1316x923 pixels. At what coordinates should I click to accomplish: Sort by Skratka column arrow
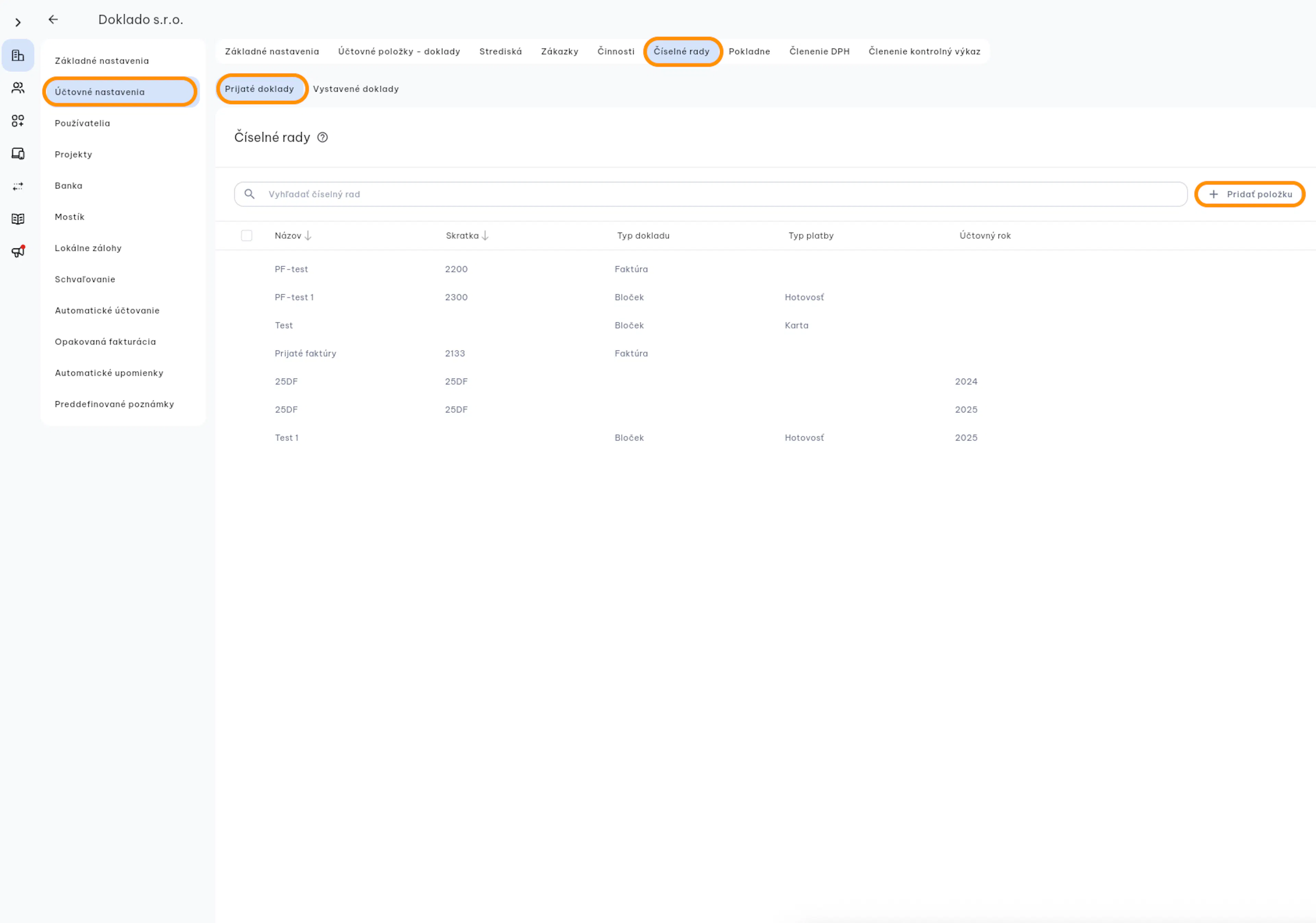tap(485, 235)
